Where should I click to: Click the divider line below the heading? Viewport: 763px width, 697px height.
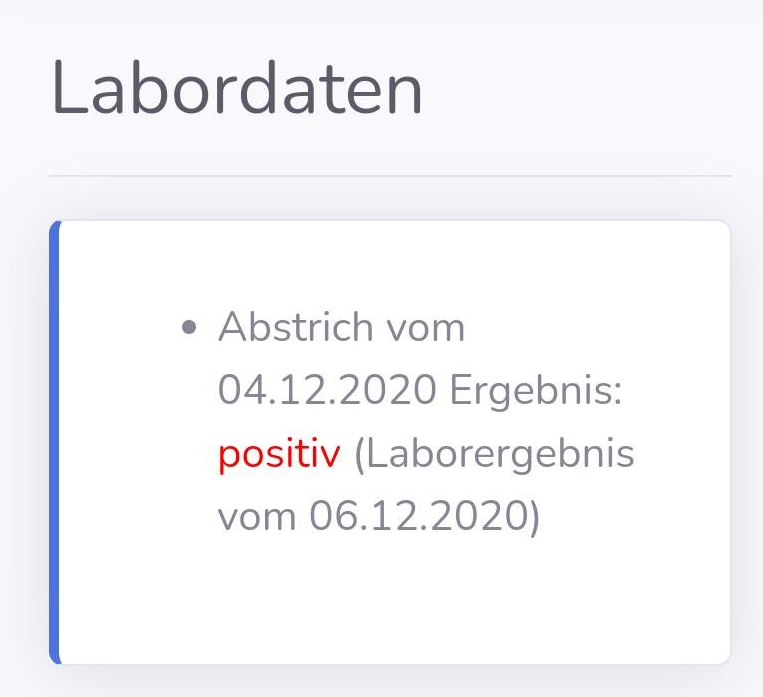(x=390, y=176)
